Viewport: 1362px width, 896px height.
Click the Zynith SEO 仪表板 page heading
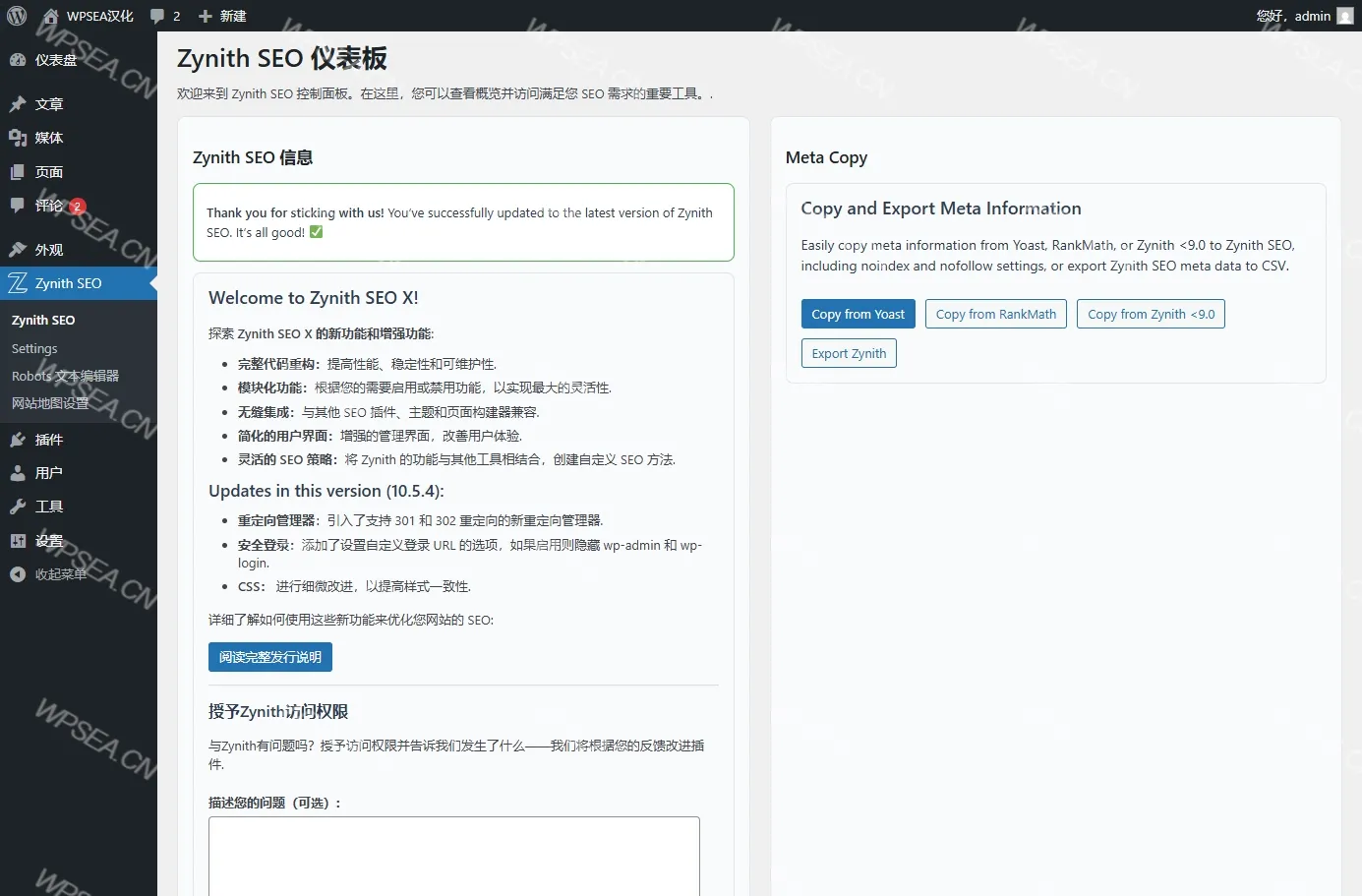tap(282, 59)
